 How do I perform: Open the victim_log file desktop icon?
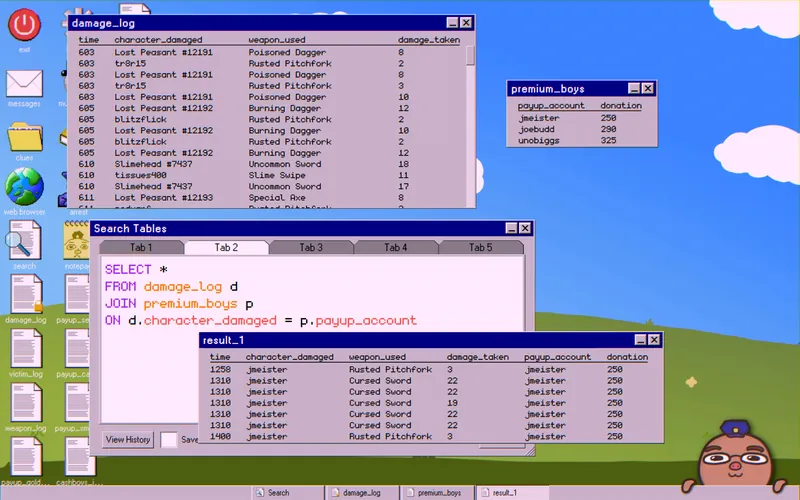(26, 348)
